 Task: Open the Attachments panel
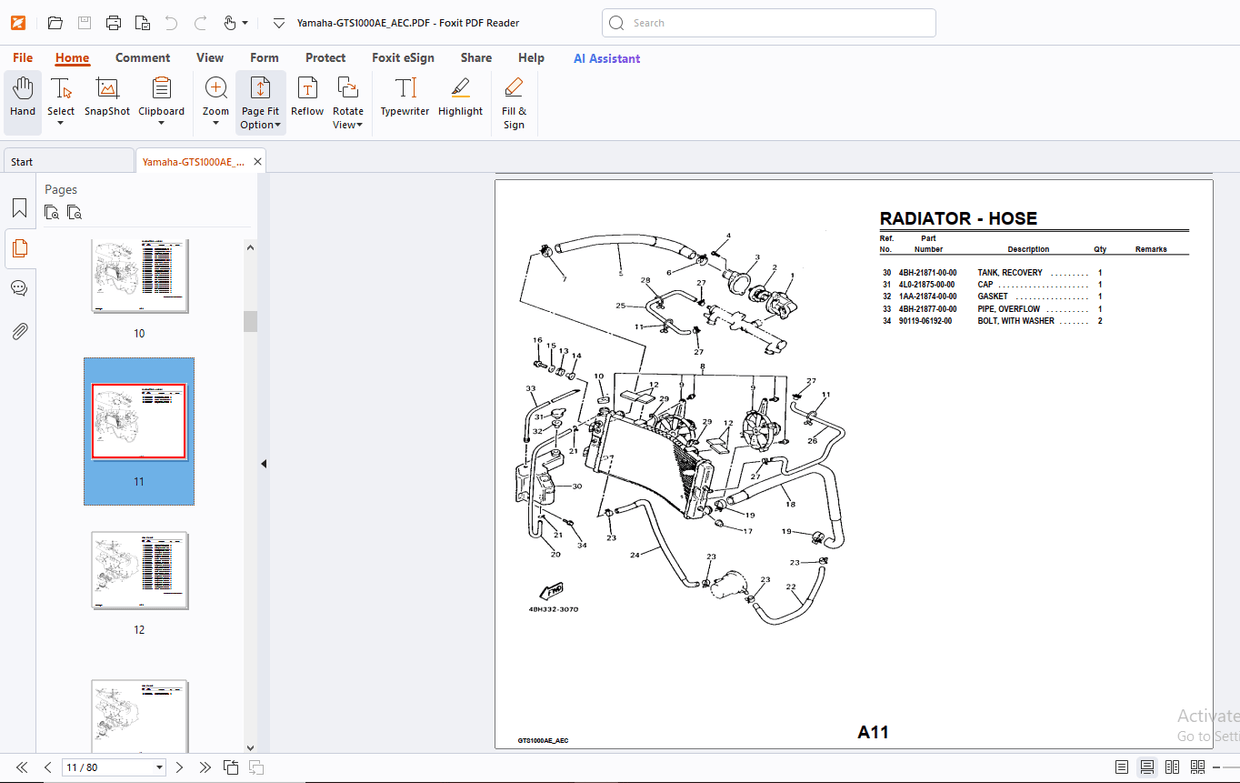coord(19,331)
